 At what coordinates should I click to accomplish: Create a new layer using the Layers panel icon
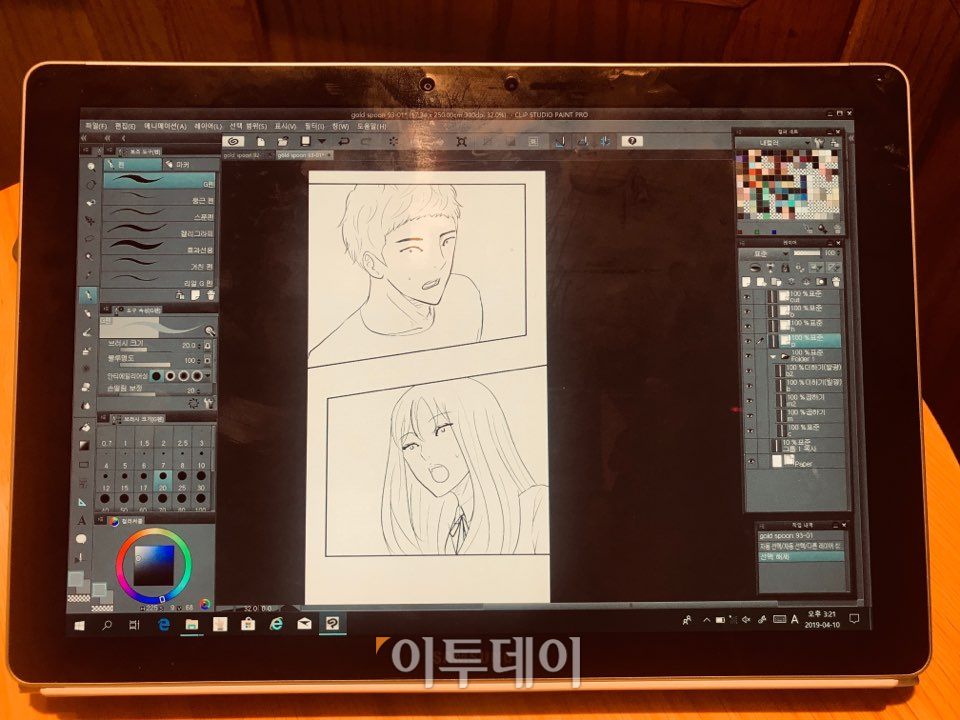(746, 280)
